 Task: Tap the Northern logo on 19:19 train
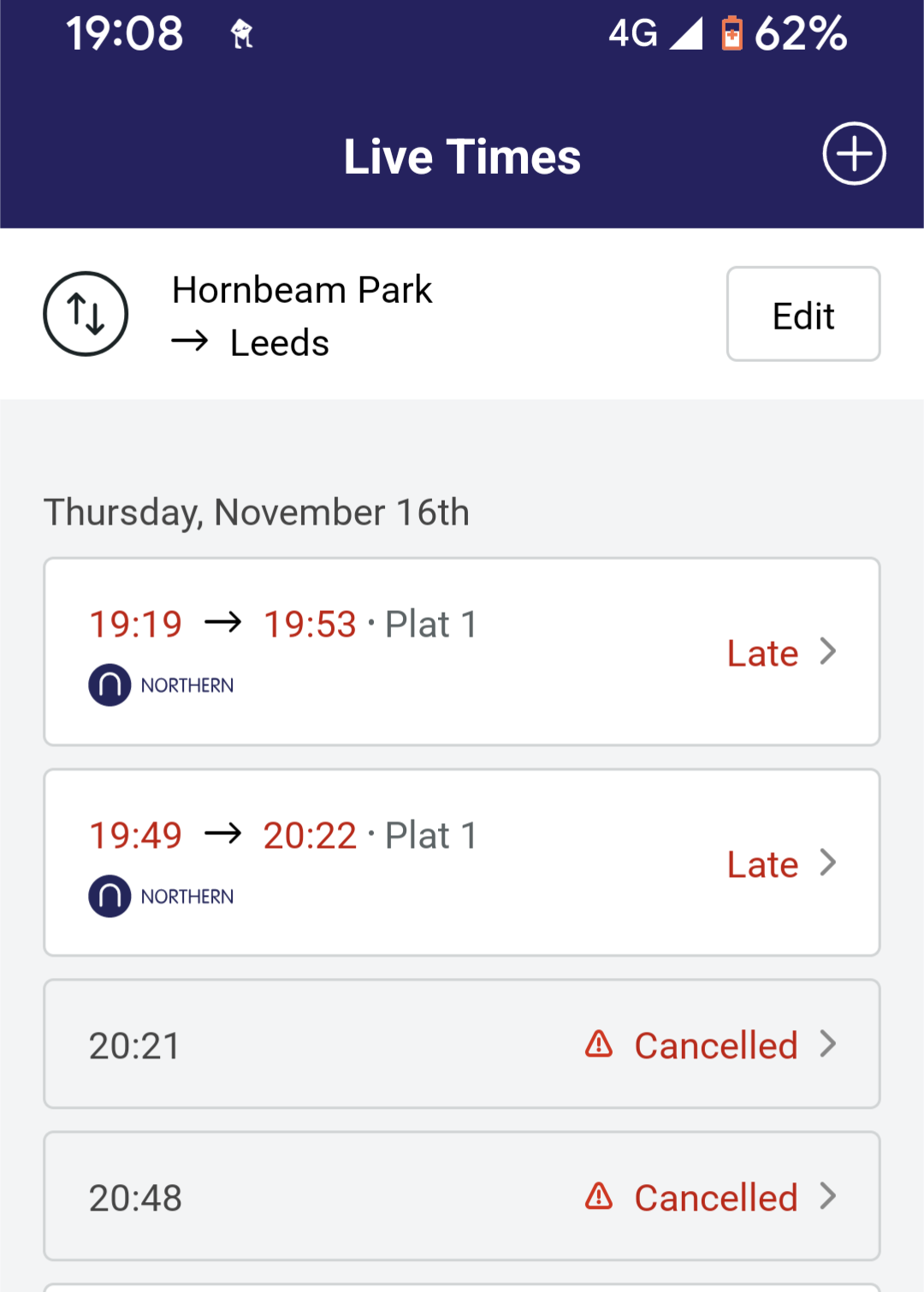pos(110,685)
